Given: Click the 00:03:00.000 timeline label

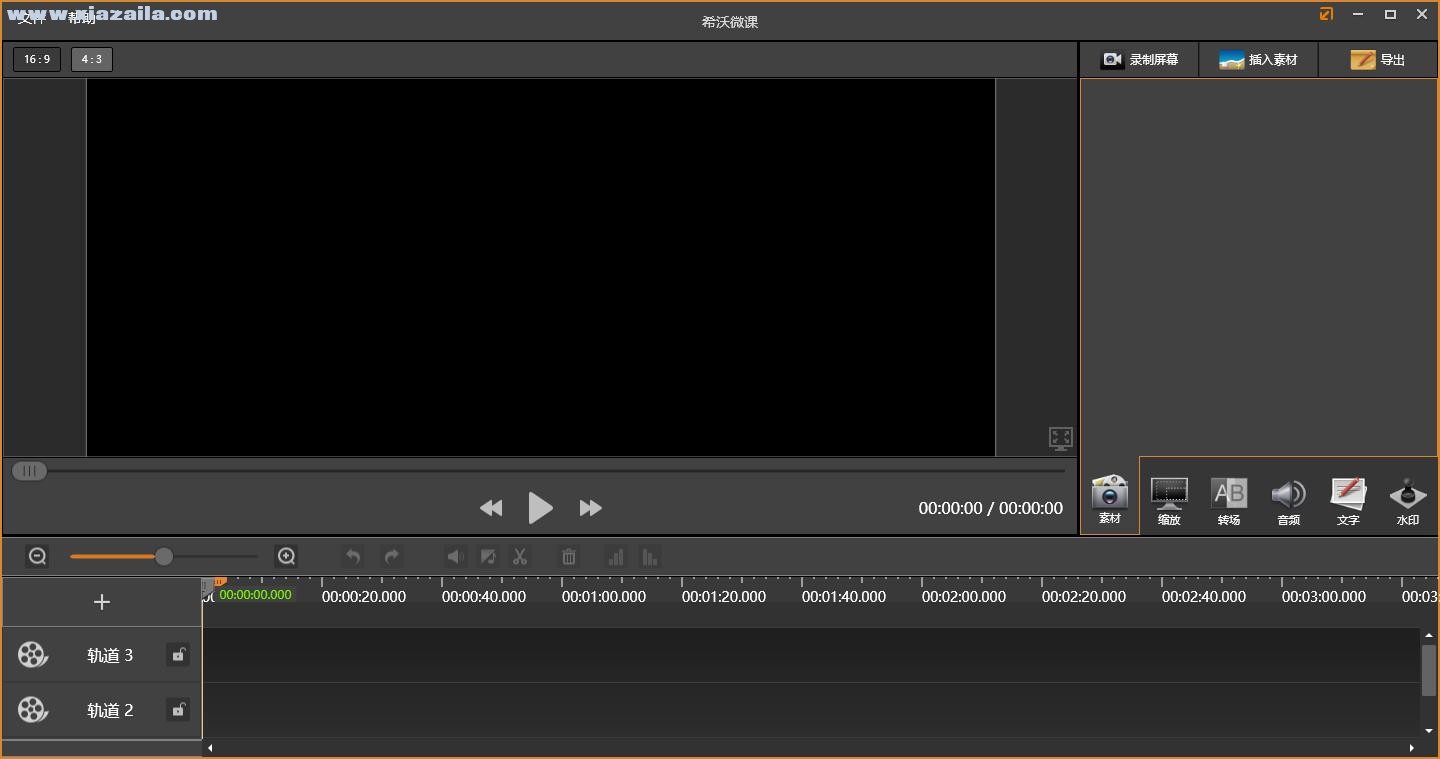Looking at the screenshot, I should click(1324, 597).
